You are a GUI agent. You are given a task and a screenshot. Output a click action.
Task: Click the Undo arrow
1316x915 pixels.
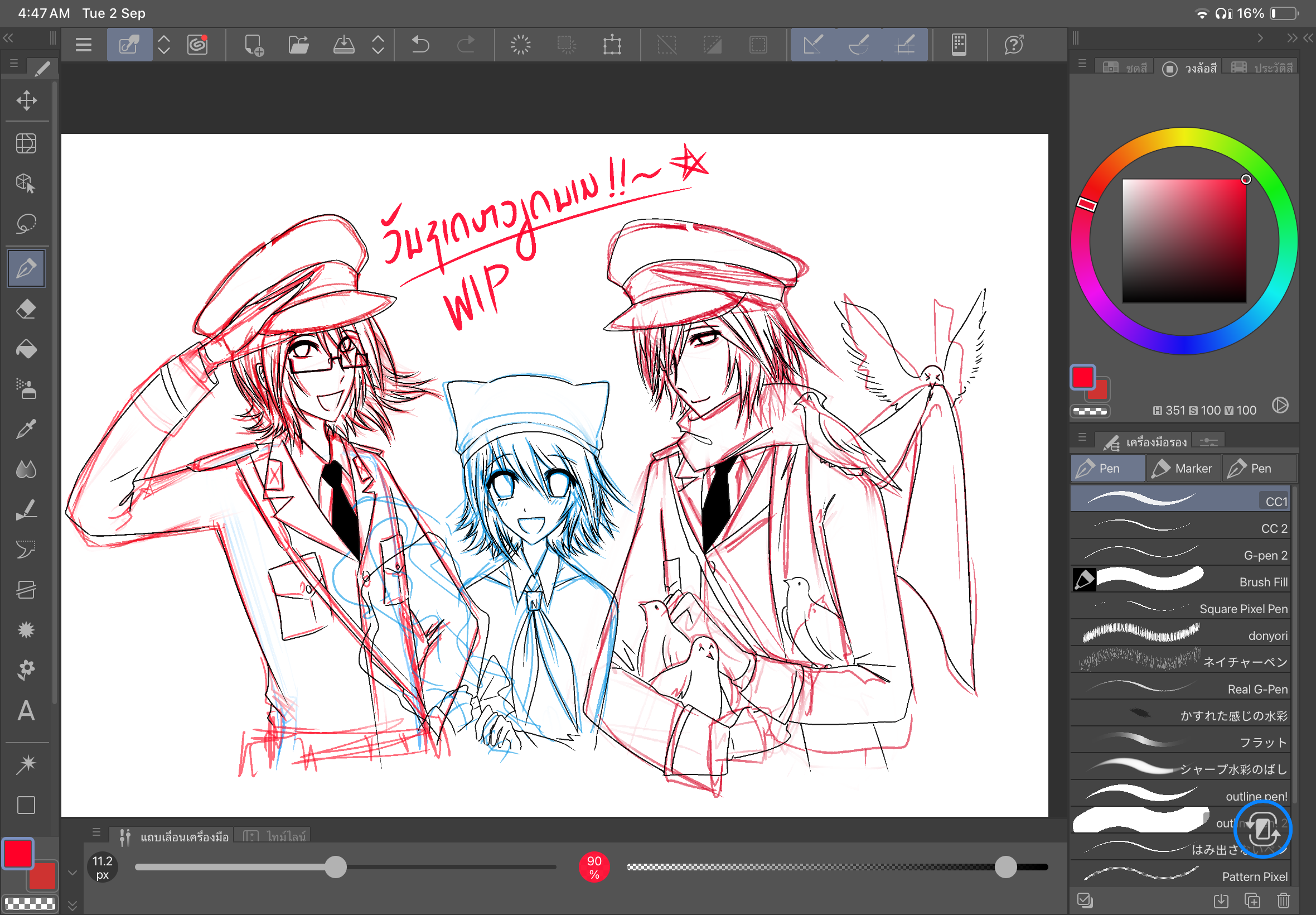[x=420, y=44]
